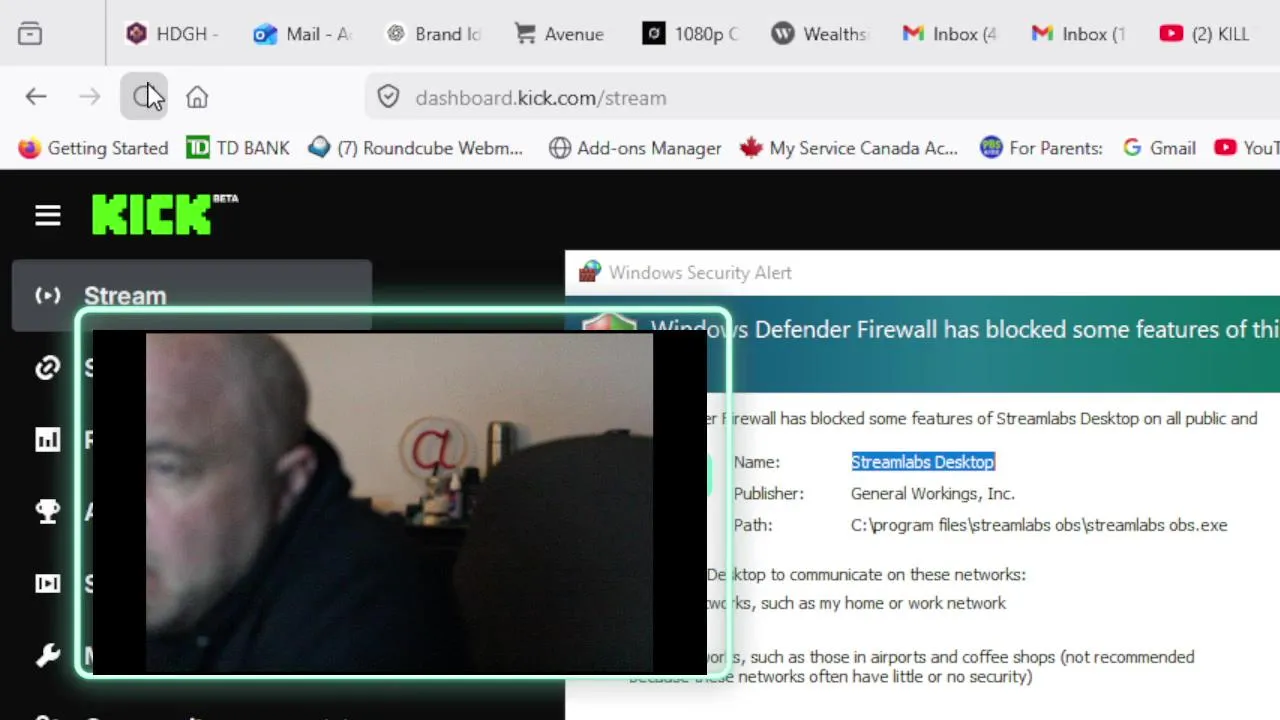Viewport: 1280px width, 720px height.
Task: Click the Kick logo
Action: pyautogui.click(x=165, y=214)
